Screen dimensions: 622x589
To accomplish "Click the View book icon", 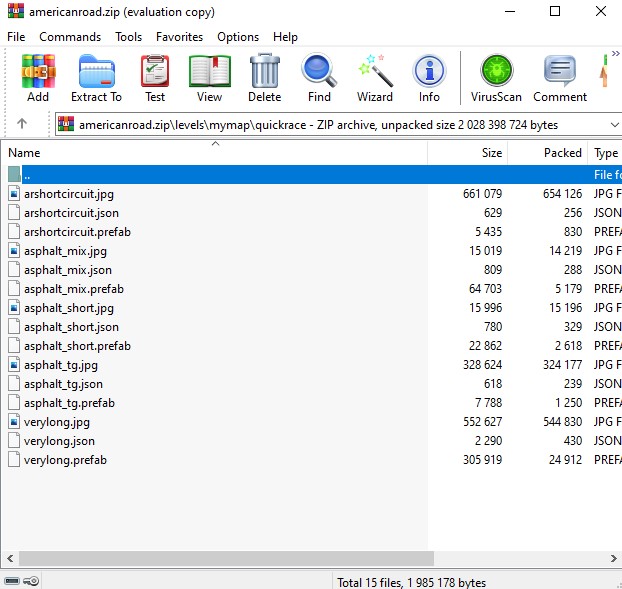I will pyautogui.click(x=209, y=78).
